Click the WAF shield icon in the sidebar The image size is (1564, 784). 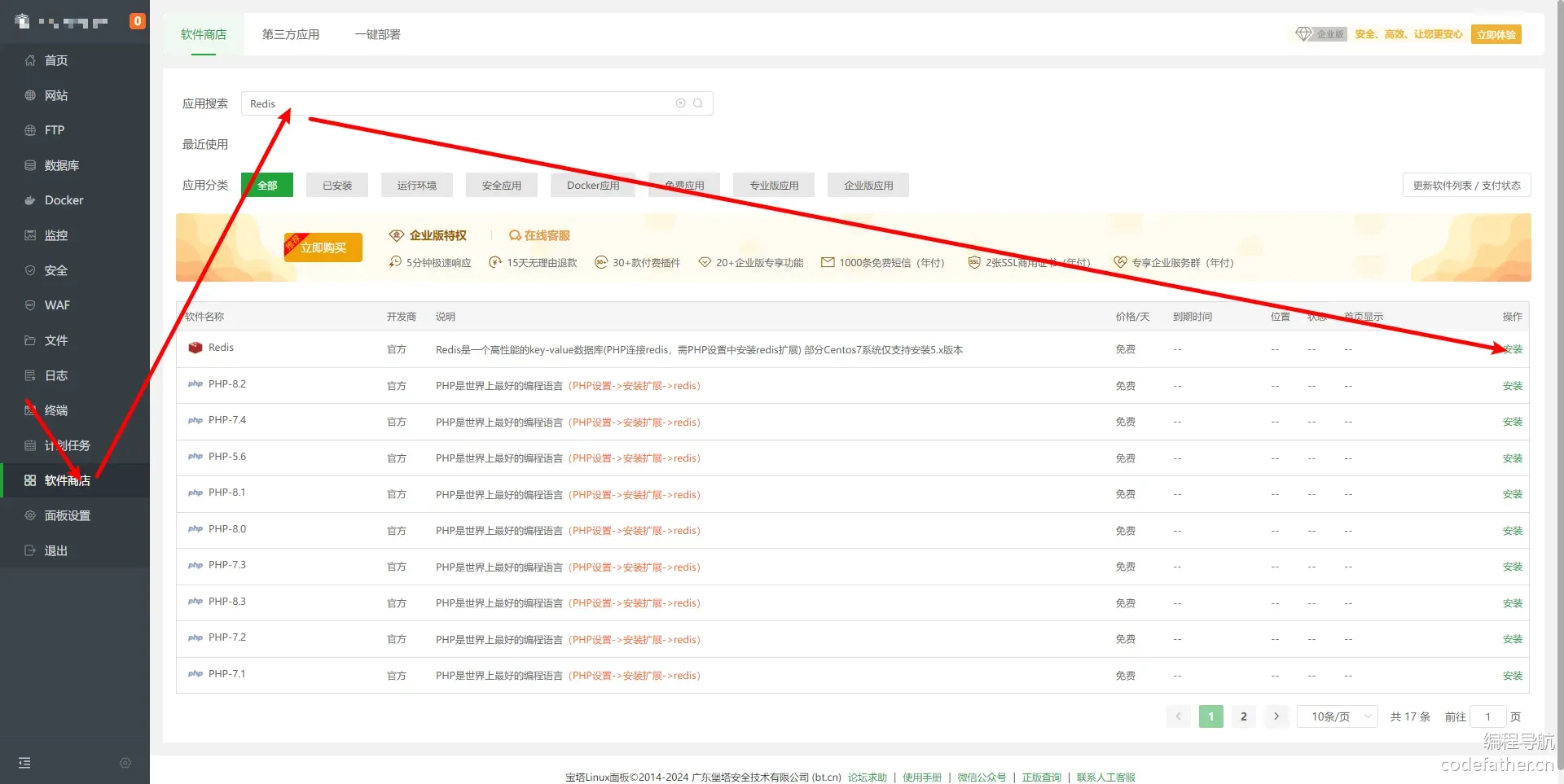(x=30, y=305)
